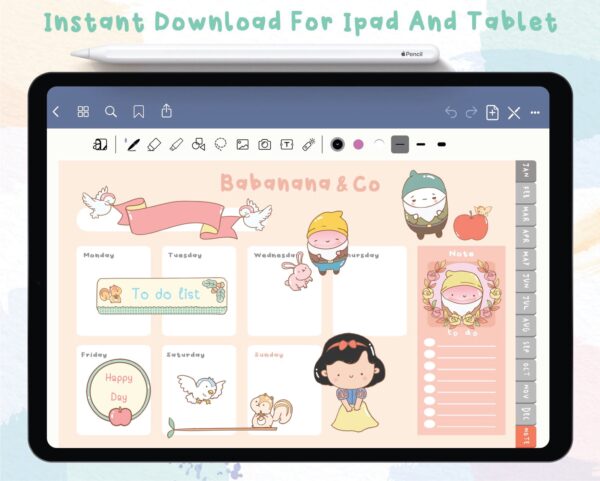Click the Saturday label

186,355
